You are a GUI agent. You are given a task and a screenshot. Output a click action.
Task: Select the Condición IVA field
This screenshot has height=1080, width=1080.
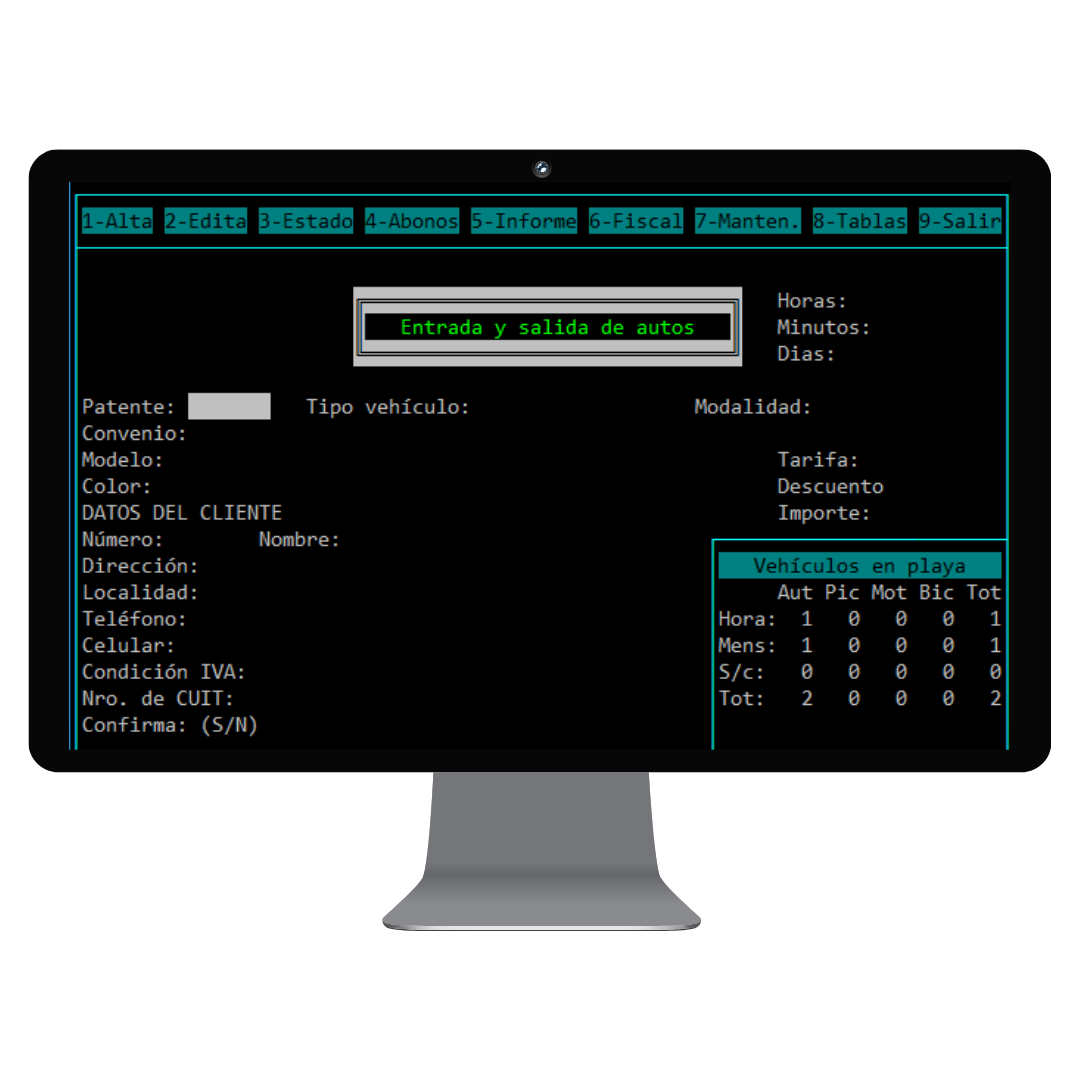coord(164,672)
